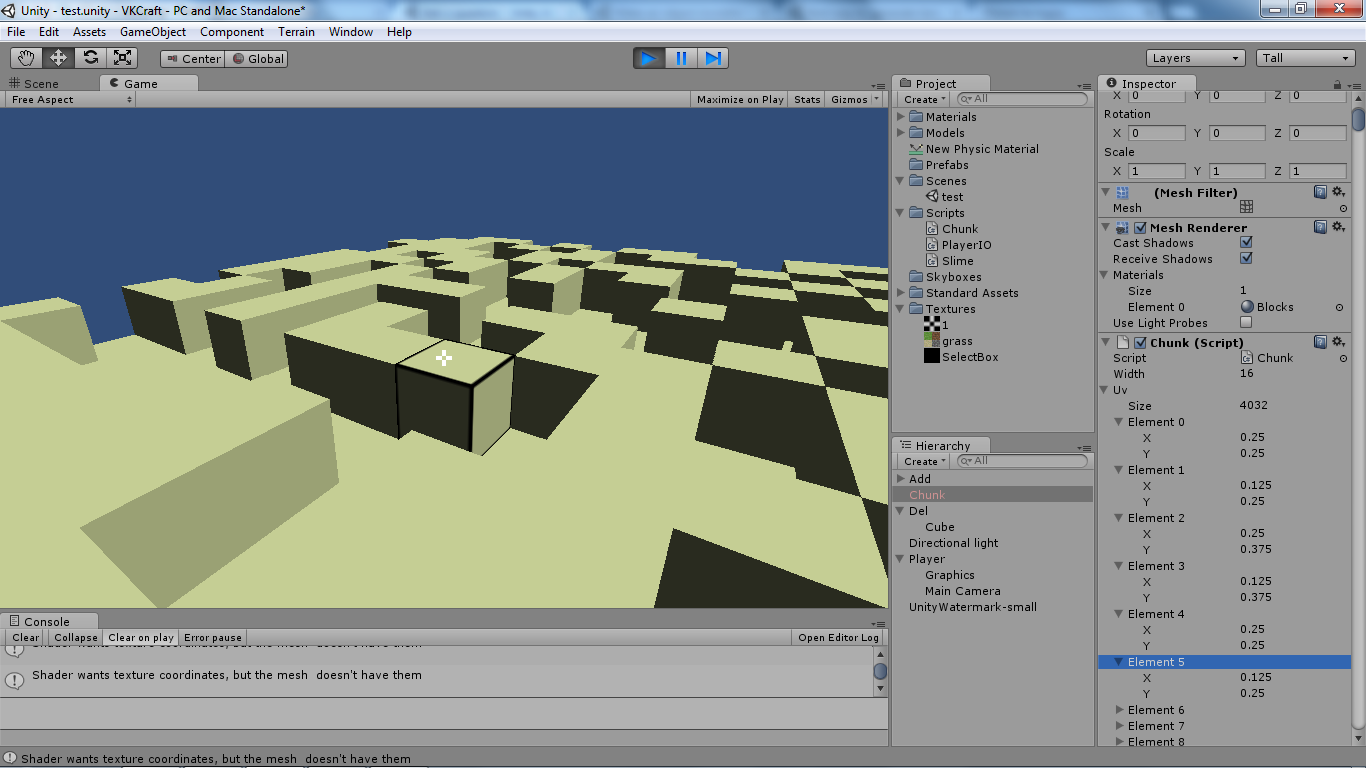Click Open Editor Log button
1366x768 pixels.
839,637
